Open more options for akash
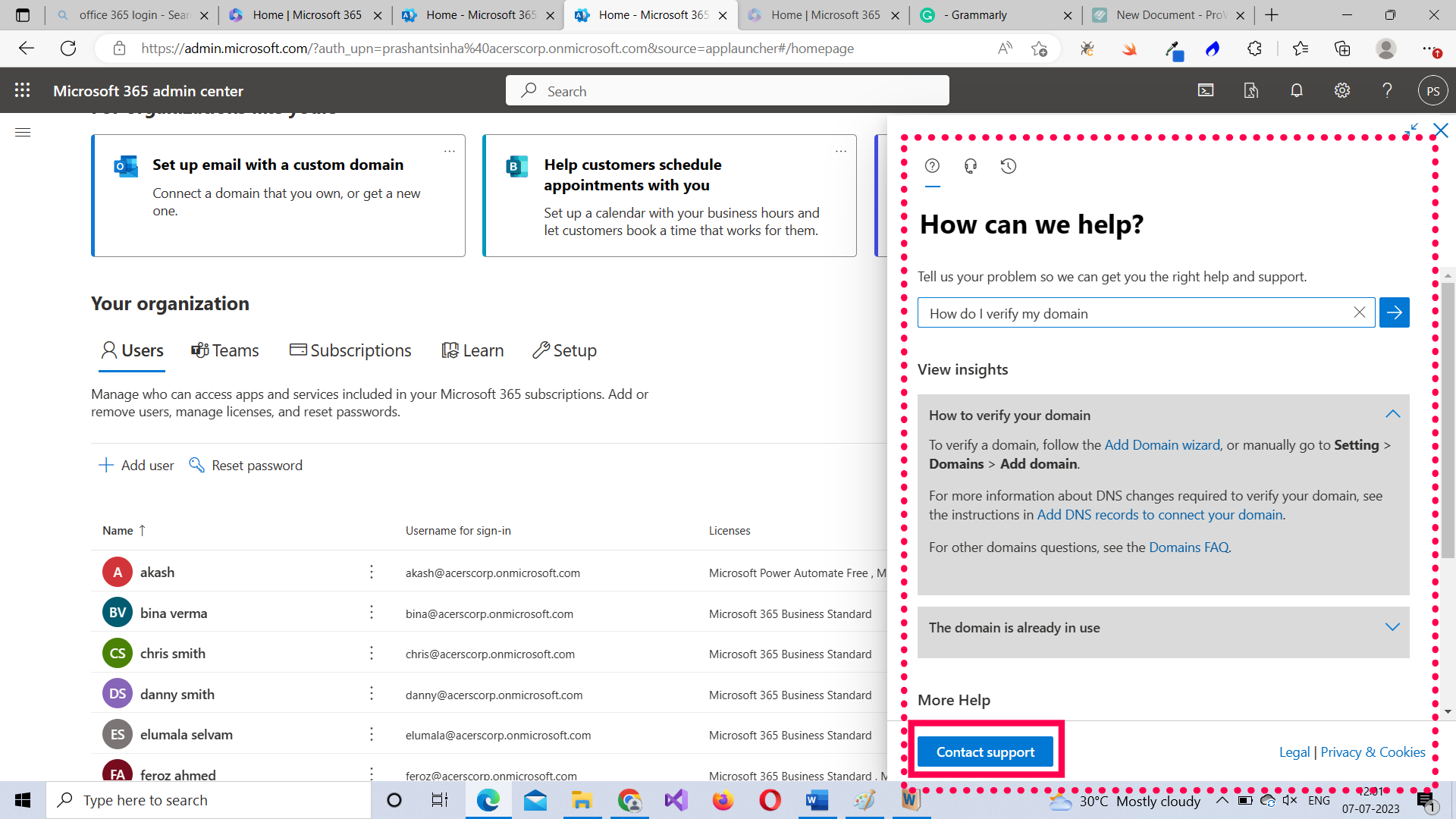Image resolution: width=1456 pixels, height=819 pixels. tap(372, 572)
